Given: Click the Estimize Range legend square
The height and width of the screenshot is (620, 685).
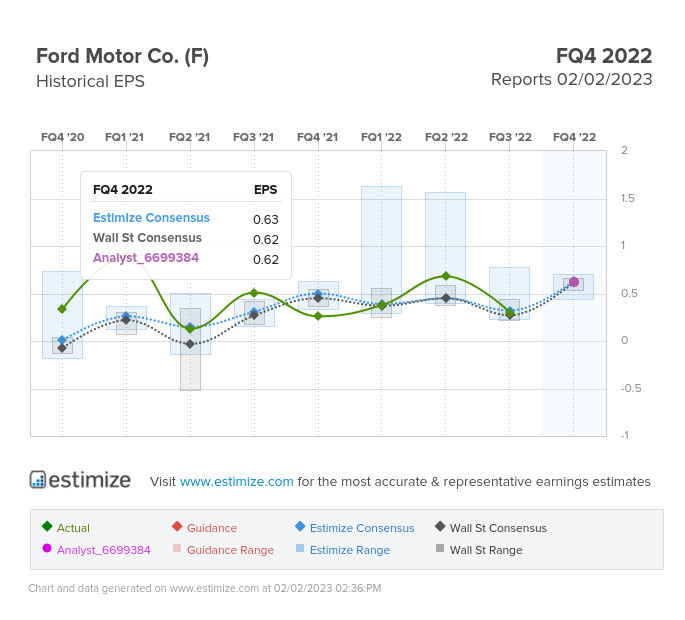Looking at the screenshot, I should 300,549.
